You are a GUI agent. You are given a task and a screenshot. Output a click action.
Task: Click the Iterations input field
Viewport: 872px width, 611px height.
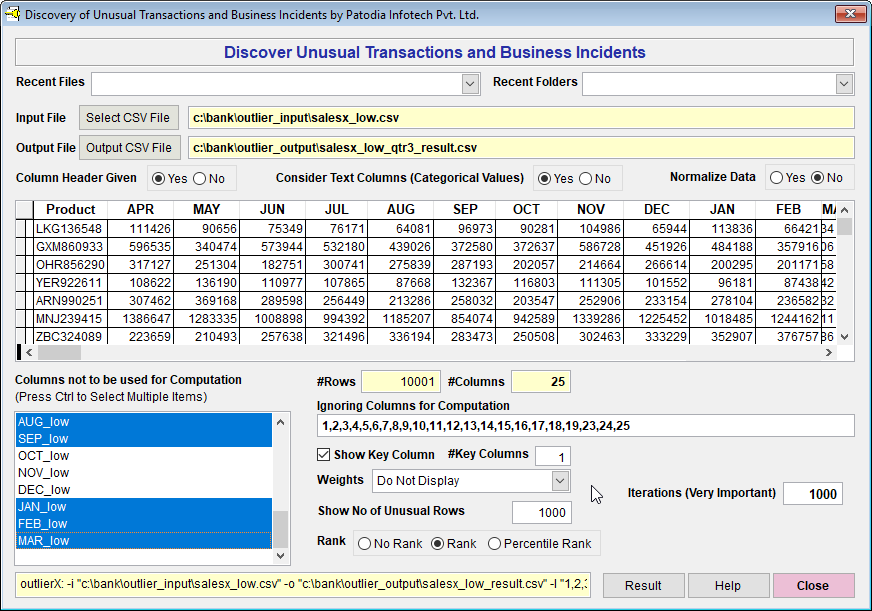(x=812, y=494)
